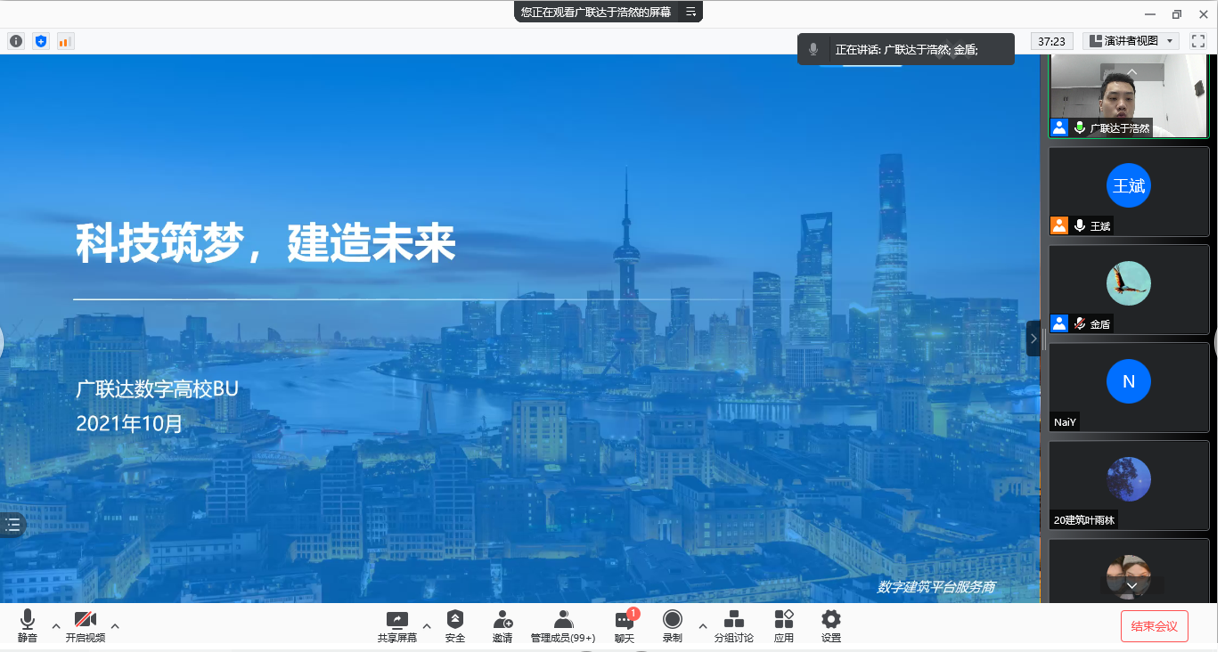Open the chat (聊天) with unread badge
The image size is (1218, 652).
point(624,626)
